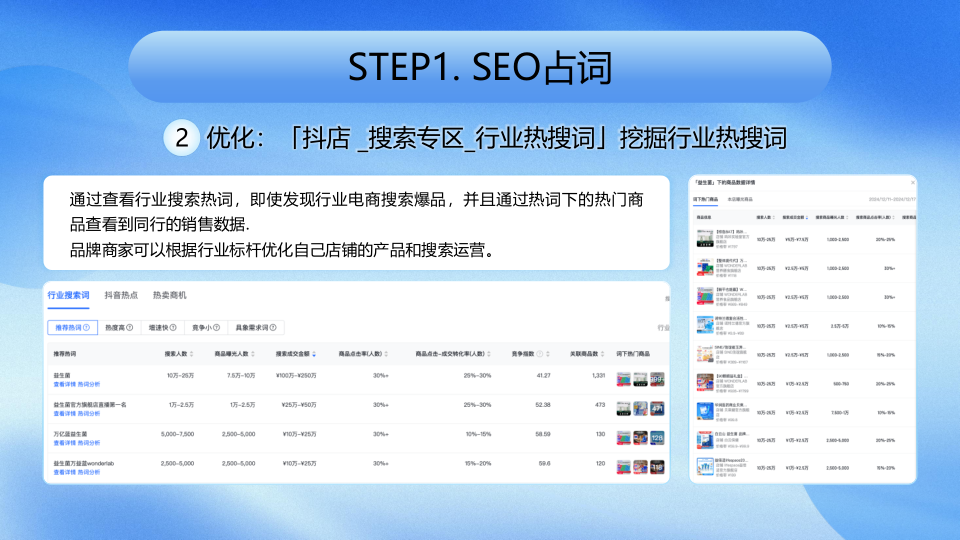
Task: Click the help icon beside 推荐热词
Action: point(86,328)
